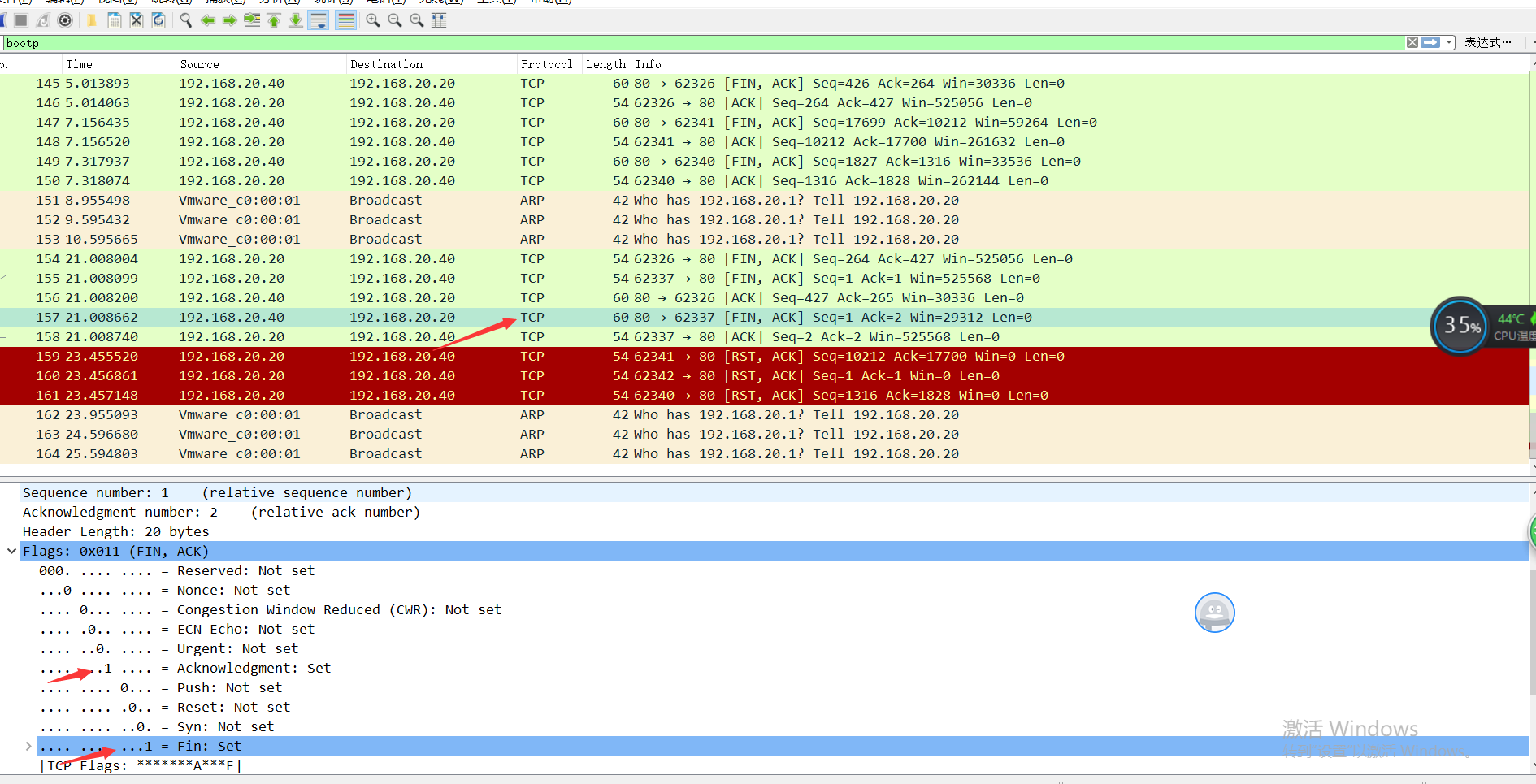
Task: Click the open capture file folder icon
Action: (92, 20)
